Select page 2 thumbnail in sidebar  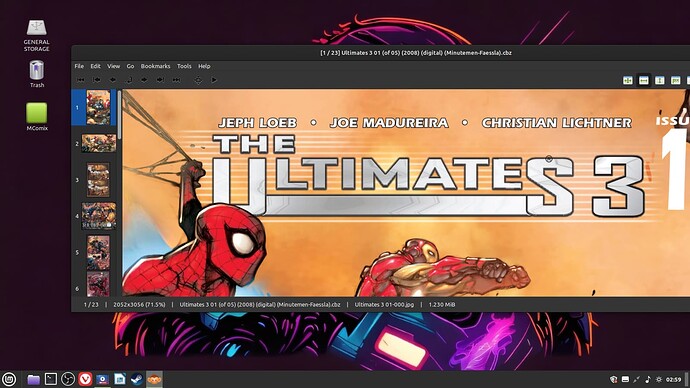(99, 143)
